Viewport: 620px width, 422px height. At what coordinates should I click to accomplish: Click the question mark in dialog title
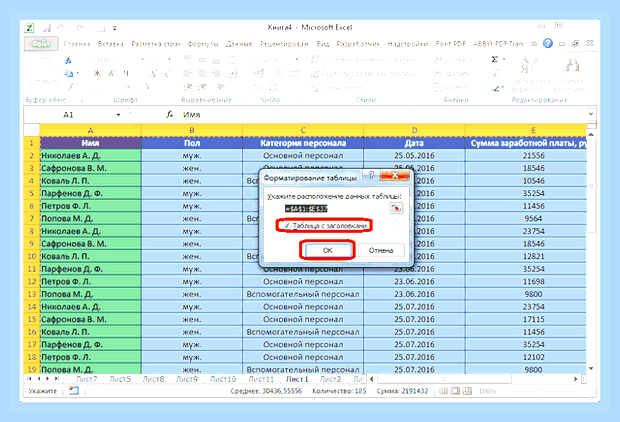pyautogui.click(x=371, y=176)
